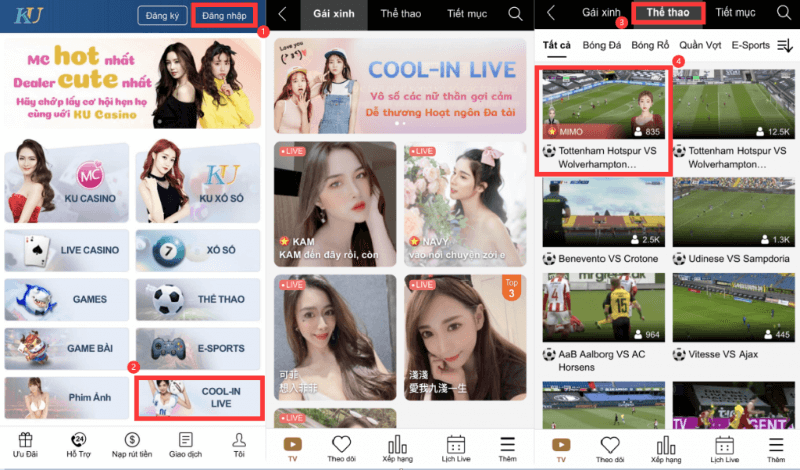Screen dimensions: 800x470
Task: Open the KU CASINO tile
Action: click(67, 181)
